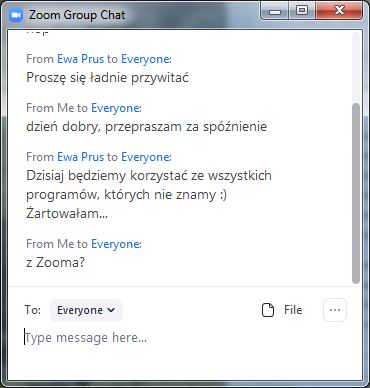This screenshot has width=370, height=388.
Task: Click the text 'Żartowałam...'
Action: click(x=67, y=213)
